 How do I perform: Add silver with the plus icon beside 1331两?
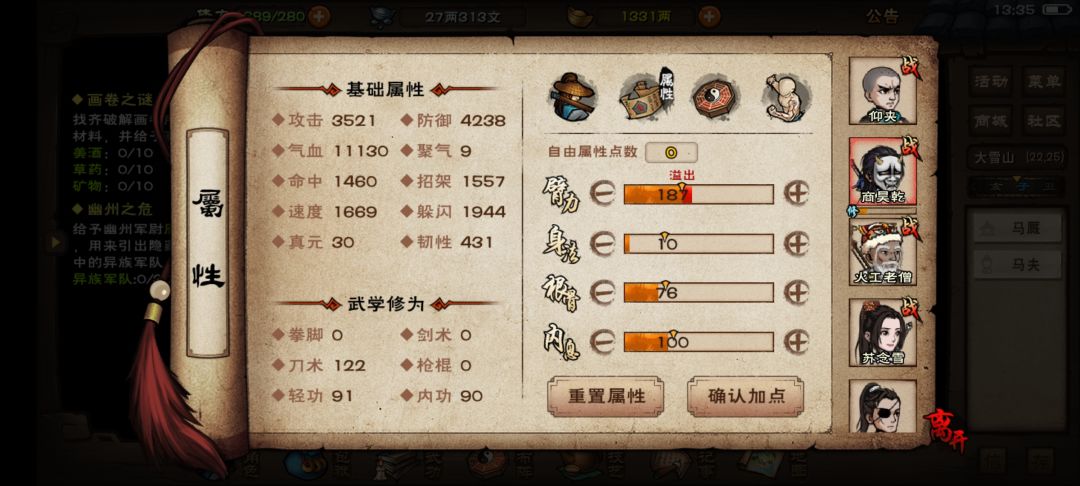click(x=709, y=16)
